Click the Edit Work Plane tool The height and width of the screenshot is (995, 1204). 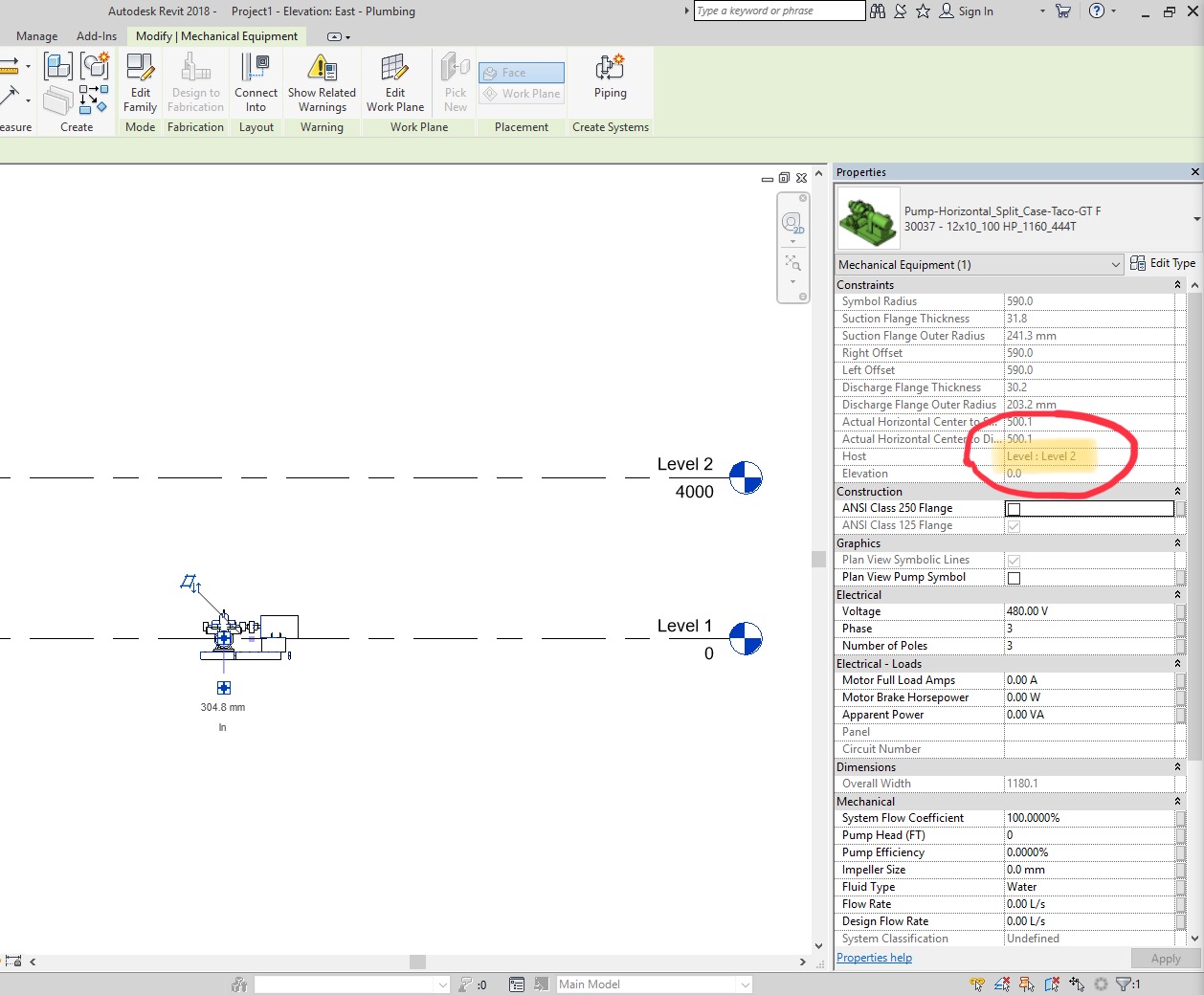(x=394, y=81)
